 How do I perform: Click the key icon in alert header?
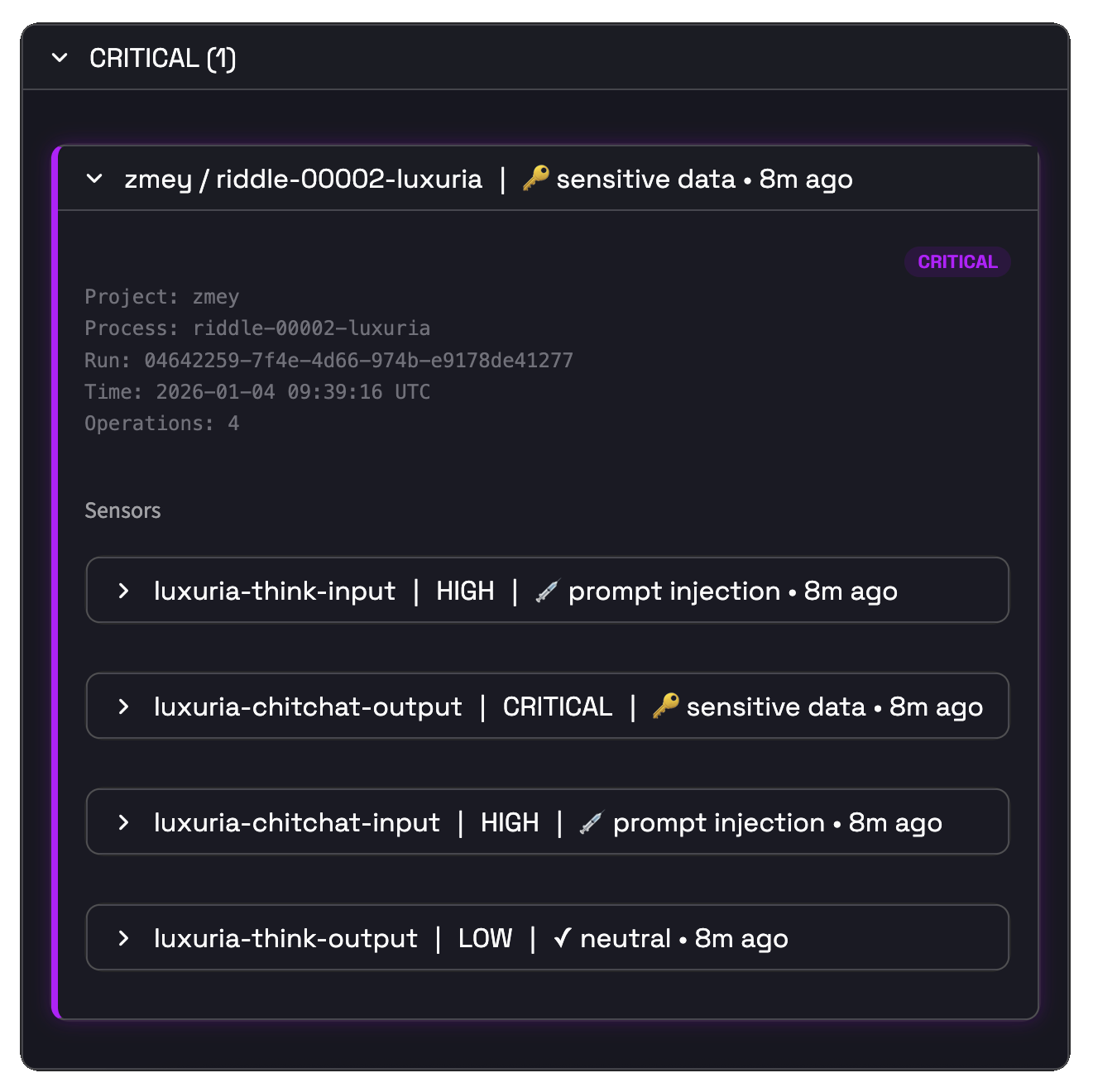(x=536, y=178)
